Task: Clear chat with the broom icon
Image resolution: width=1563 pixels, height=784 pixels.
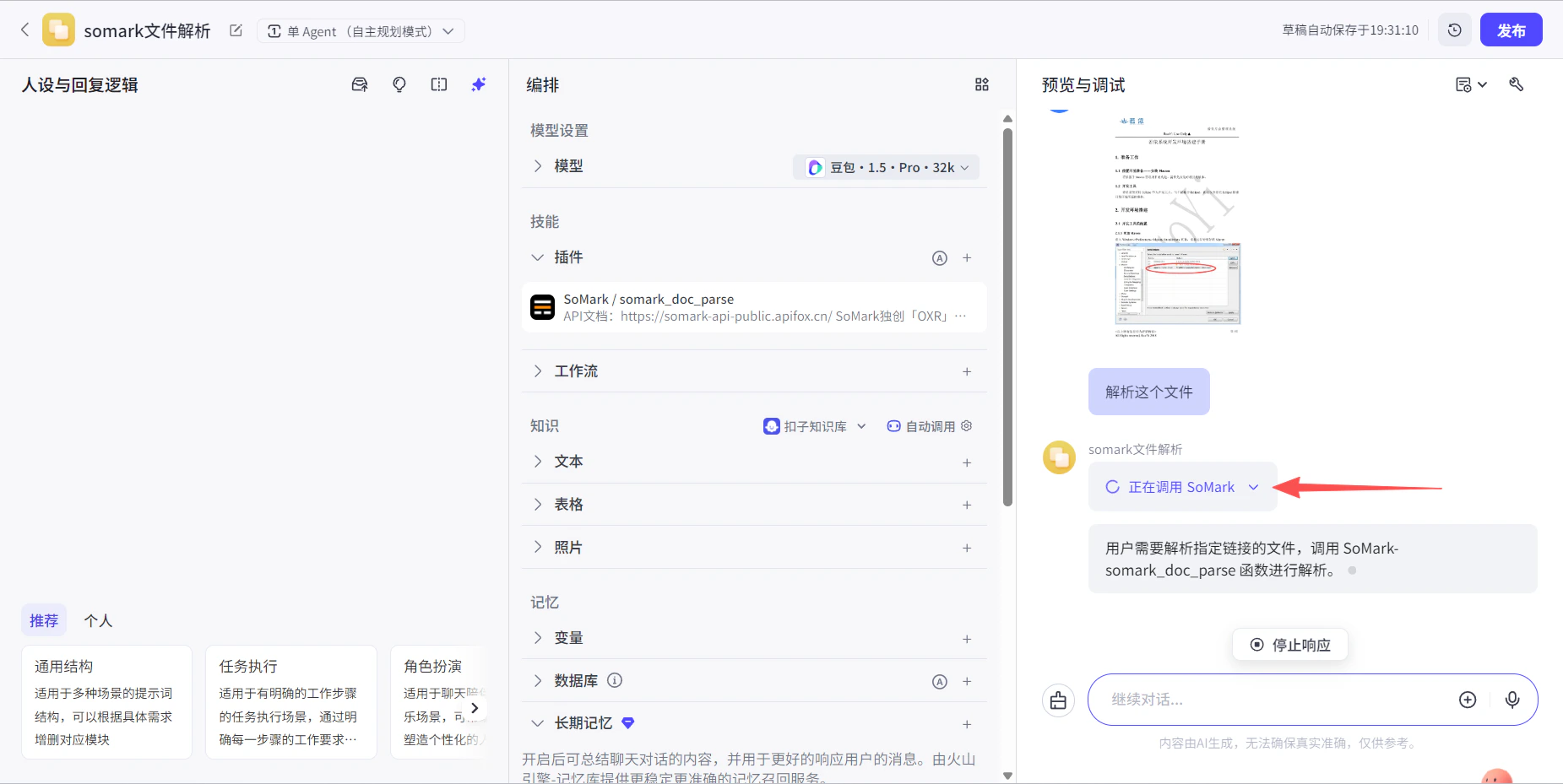Action: pyautogui.click(x=1058, y=700)
